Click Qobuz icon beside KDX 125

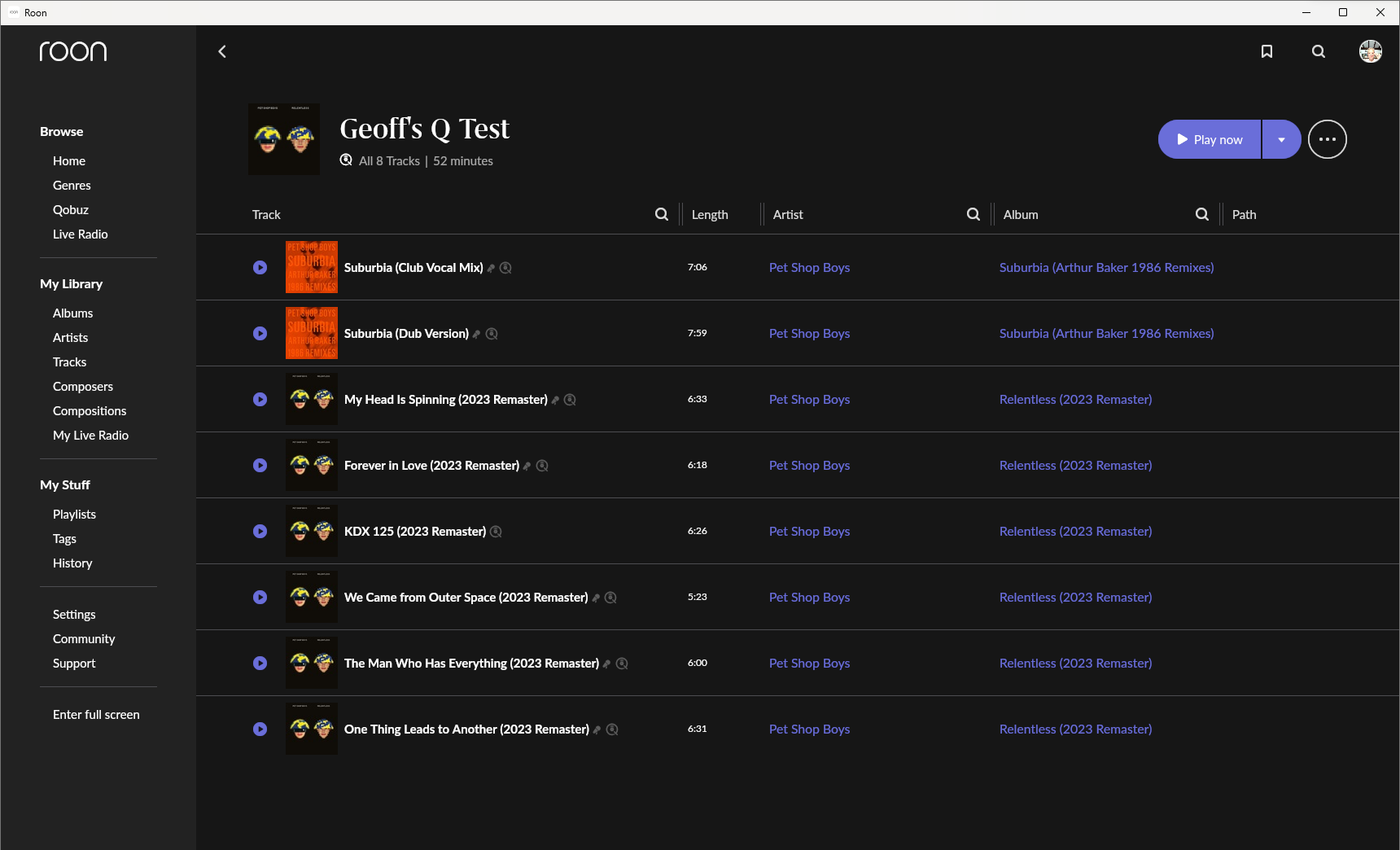coord(496,532)
